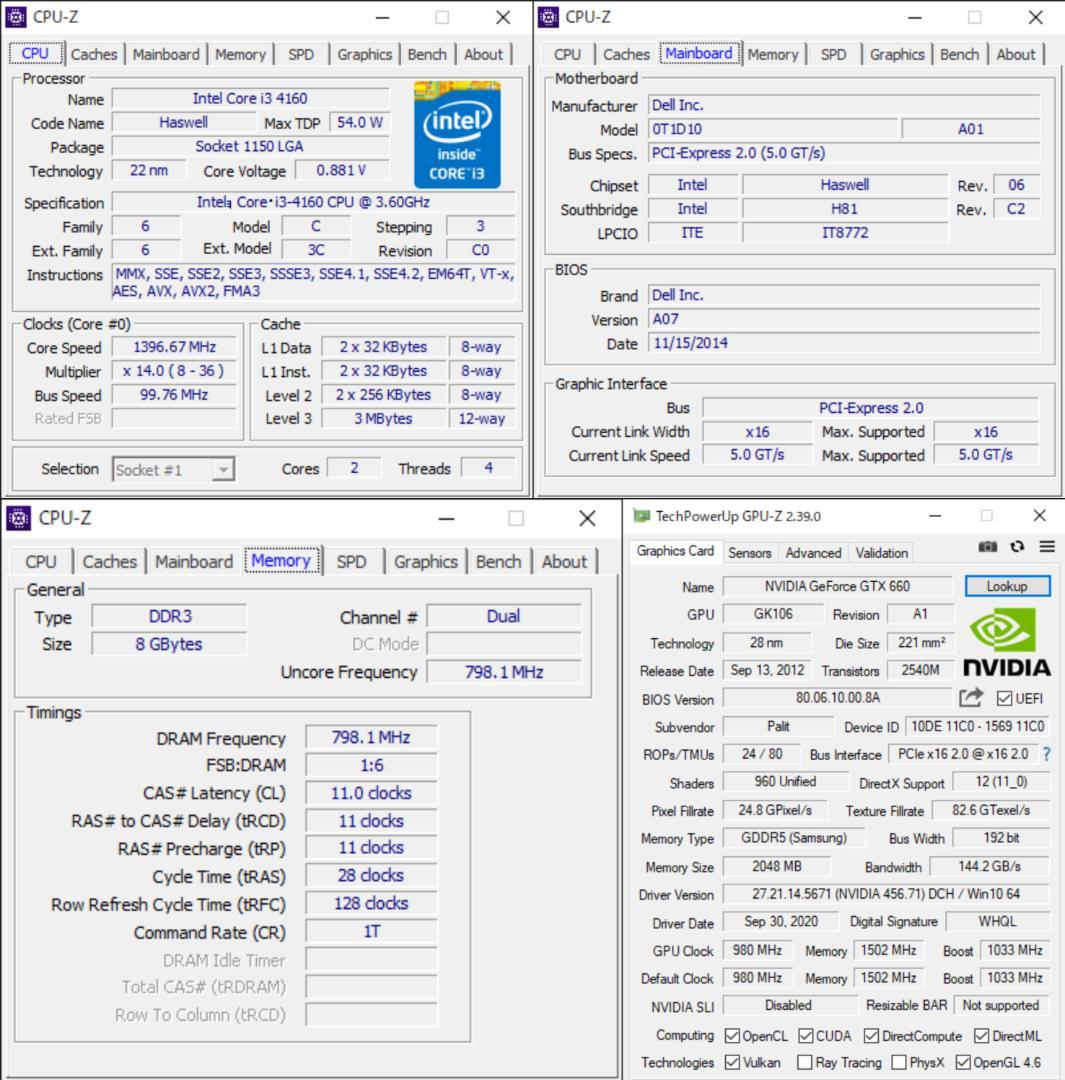Screen dimensions: 1065x1080
Task: Click the Core Speed value "1396.67 MHz"
Action: (174, 347)
